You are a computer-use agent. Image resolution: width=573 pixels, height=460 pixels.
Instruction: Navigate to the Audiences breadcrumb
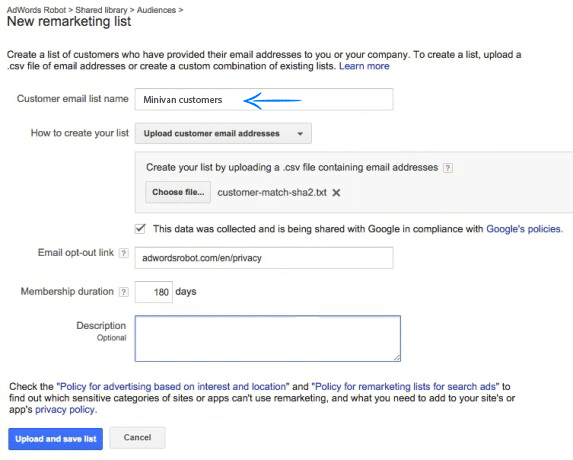click(156, 10)
